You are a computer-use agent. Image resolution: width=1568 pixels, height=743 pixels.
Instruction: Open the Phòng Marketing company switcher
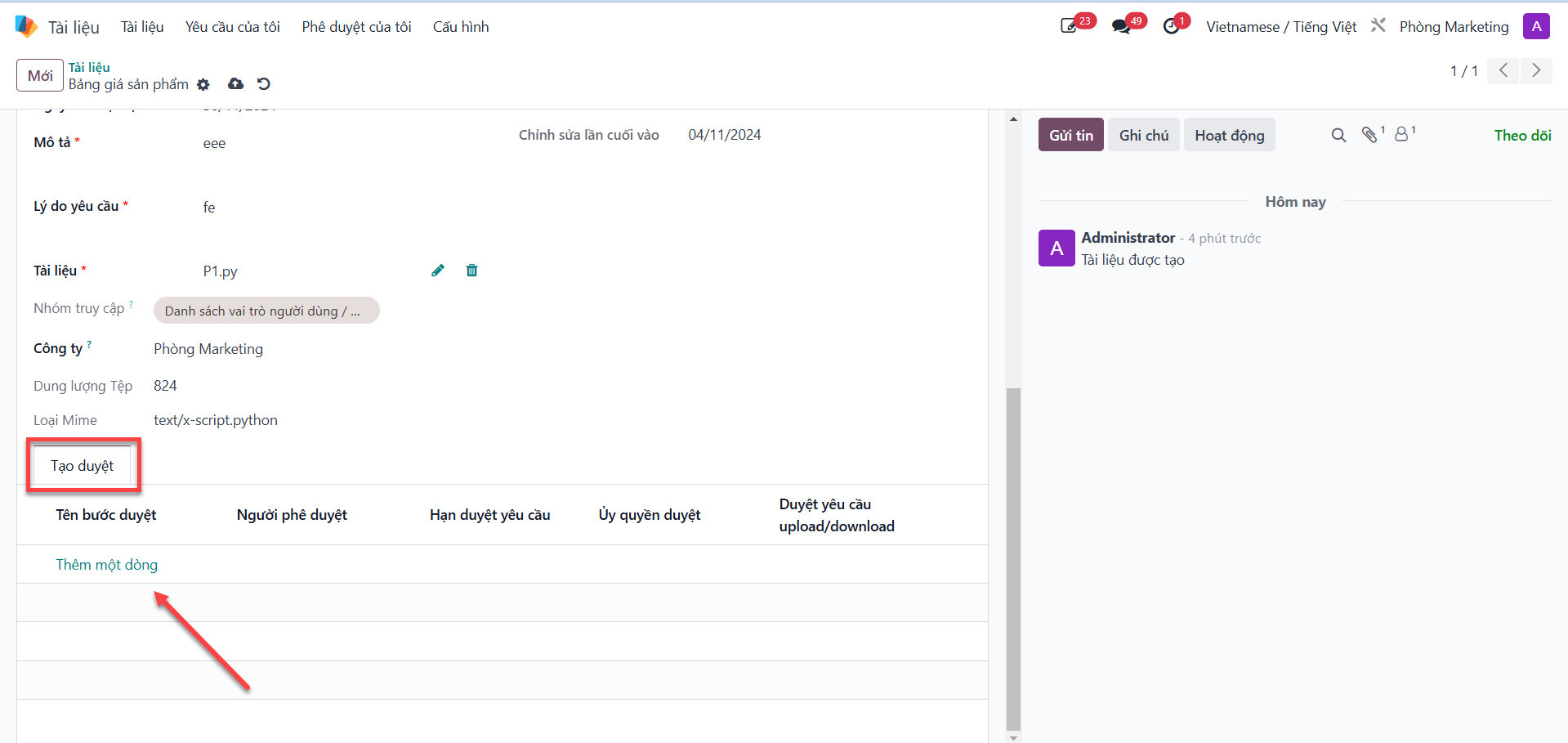click(1454, 27)
